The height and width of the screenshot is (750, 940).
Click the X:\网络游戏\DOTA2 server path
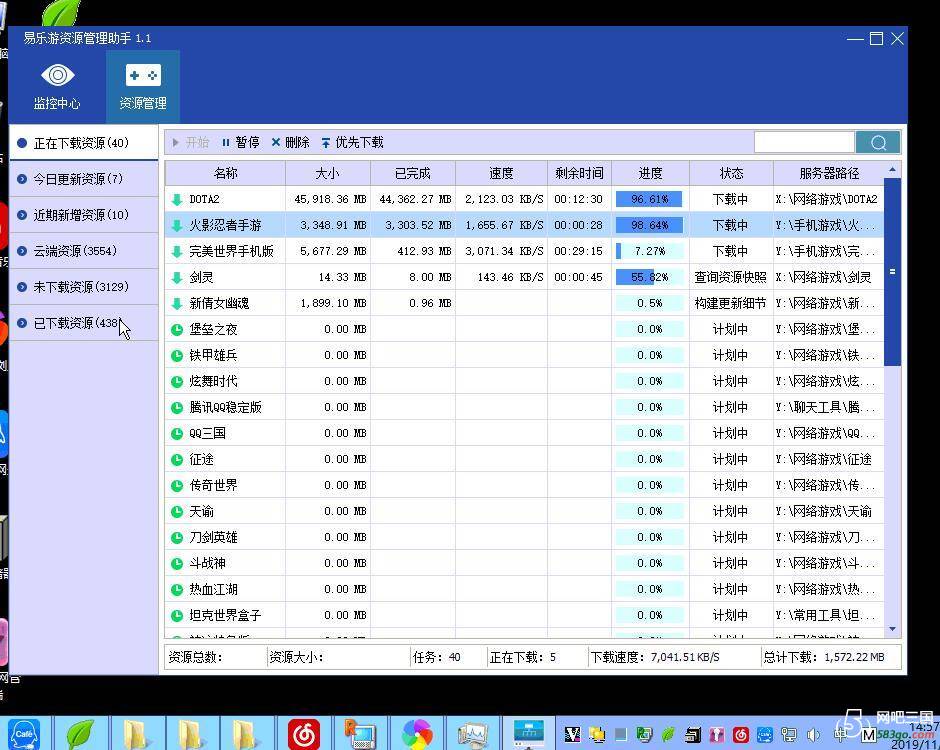coord(826,199)
